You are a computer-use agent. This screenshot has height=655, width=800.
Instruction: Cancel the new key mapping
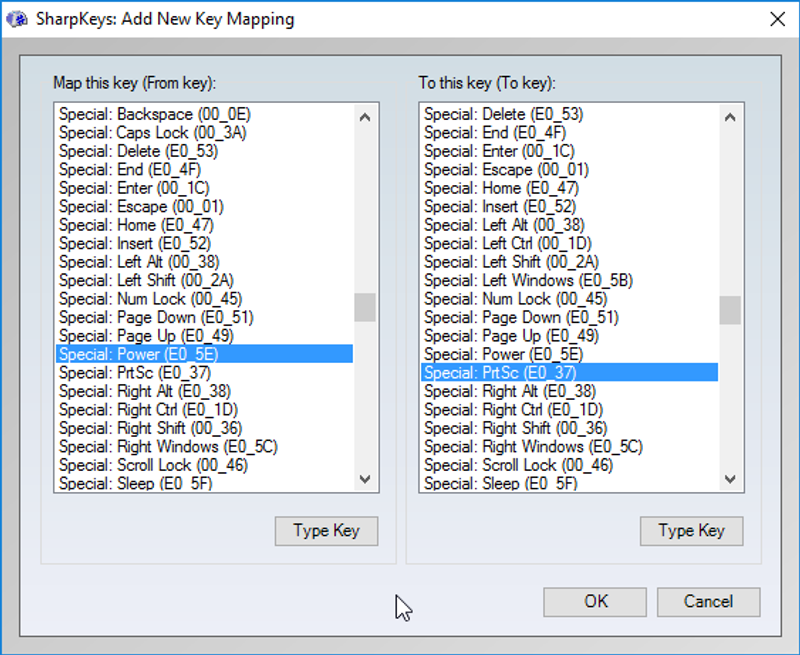[x=709, y=602]
